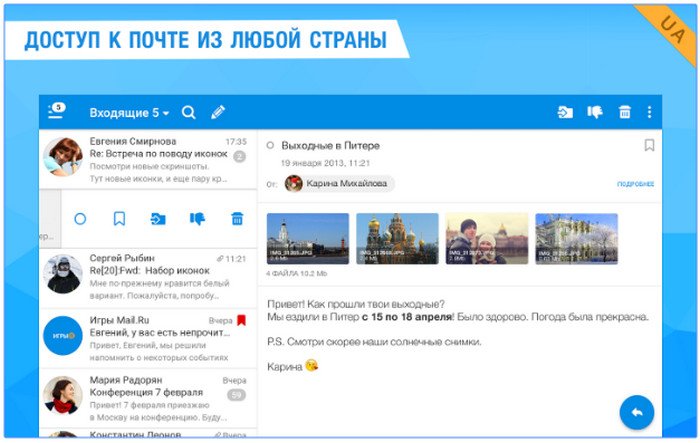The height and width of the screenshot is (443, 700).
Task: Click the date 19 января 2013, 11:21
Action: (325, 163)
